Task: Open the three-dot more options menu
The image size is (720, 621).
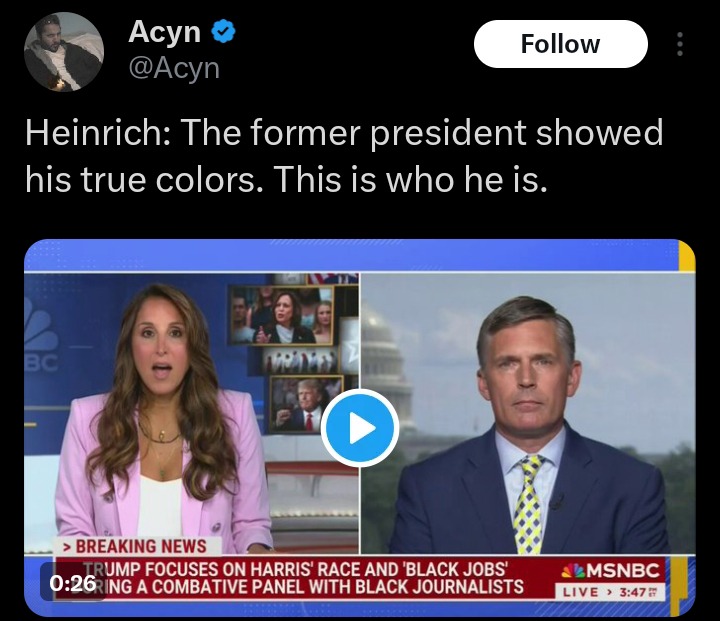Action: pyautogui.click(x=680, y=44)
